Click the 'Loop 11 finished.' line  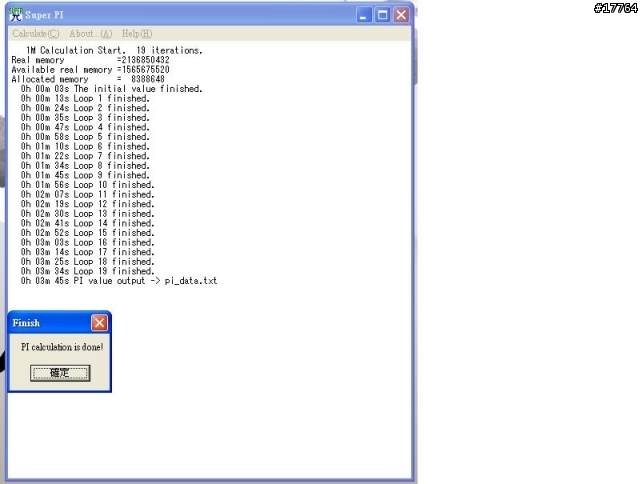tap(88, 194)
